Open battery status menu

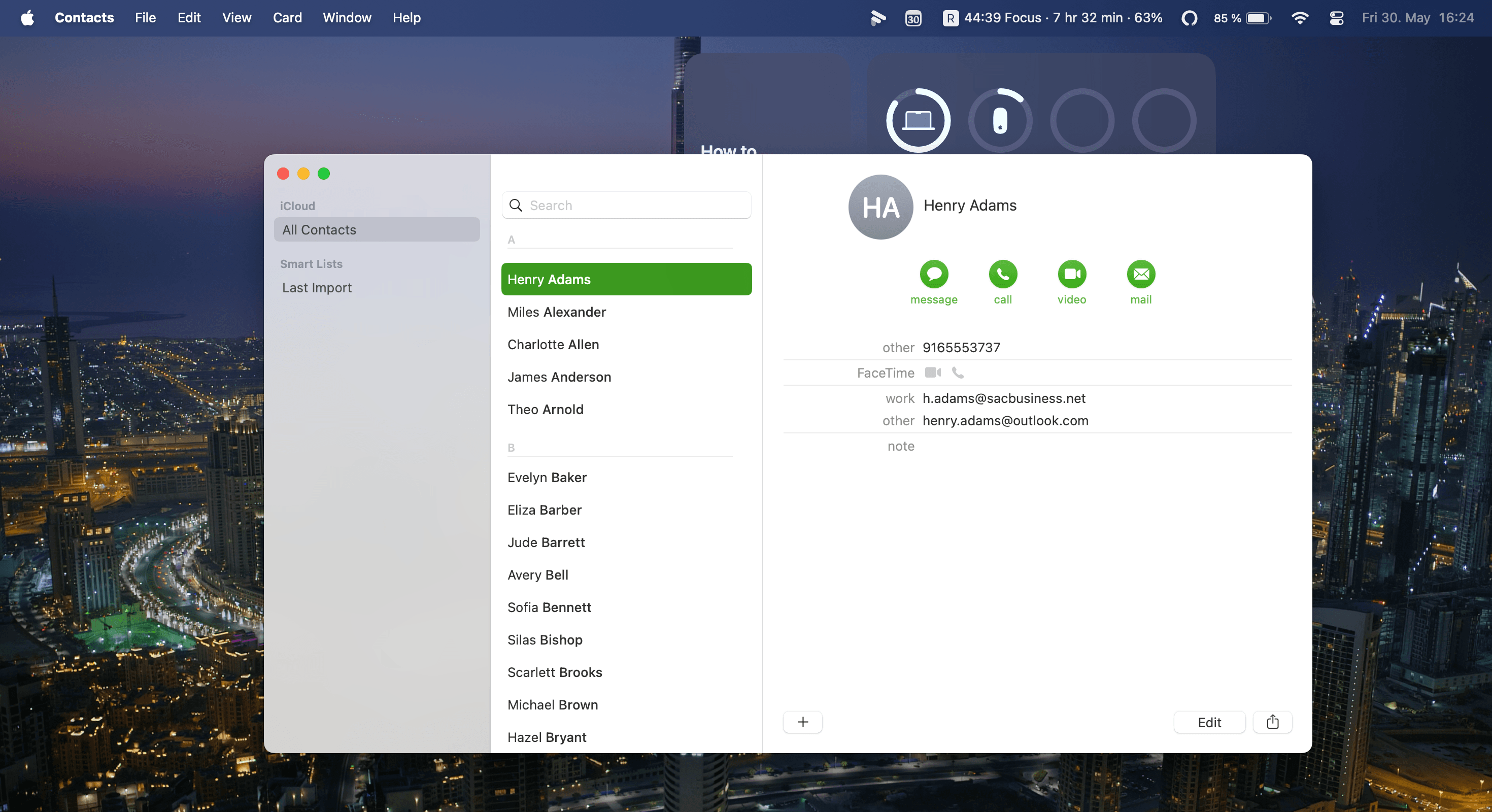1258,18
